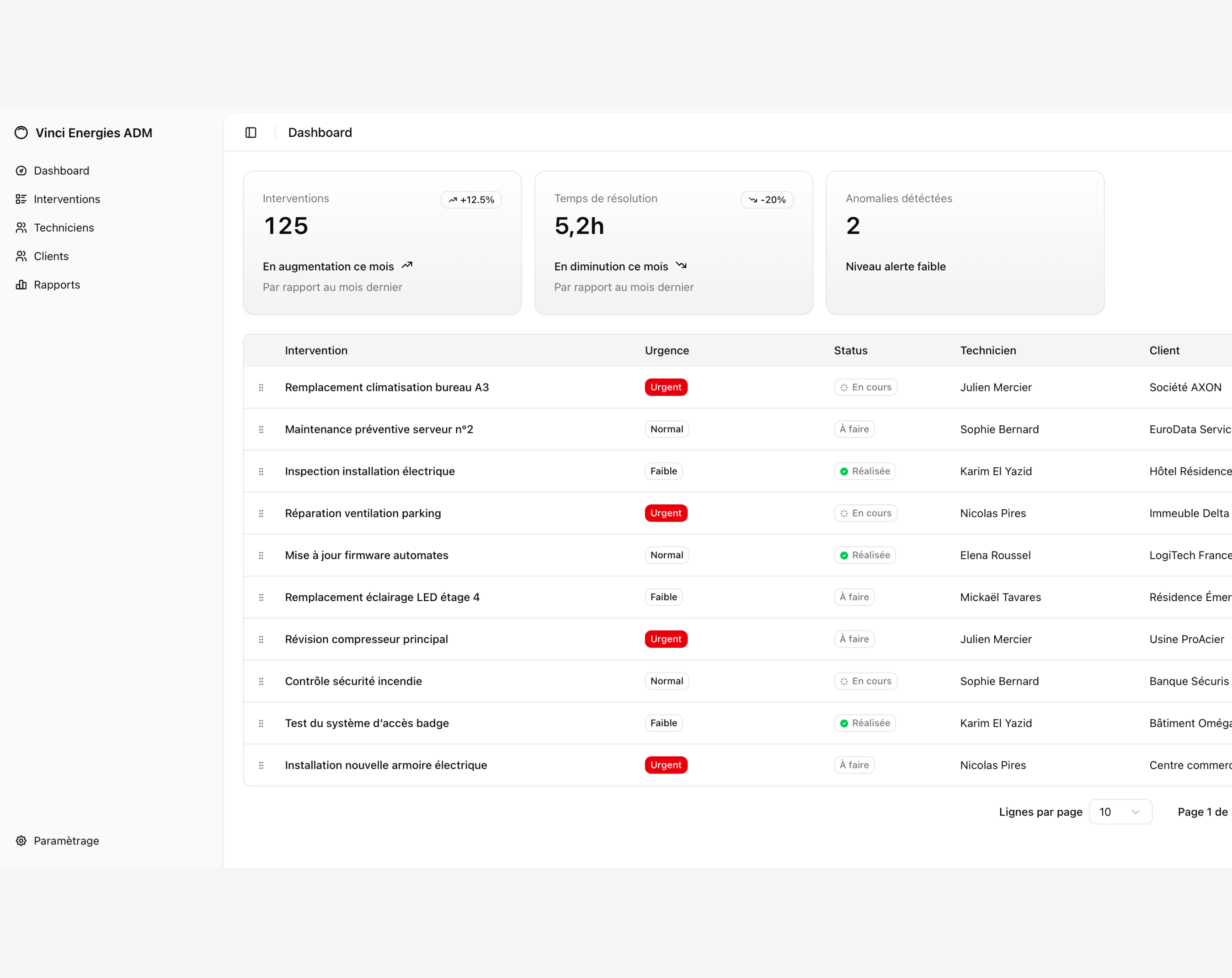
Task: Click technician Mickaël Tavares
Action: [x=1000, y=597]
